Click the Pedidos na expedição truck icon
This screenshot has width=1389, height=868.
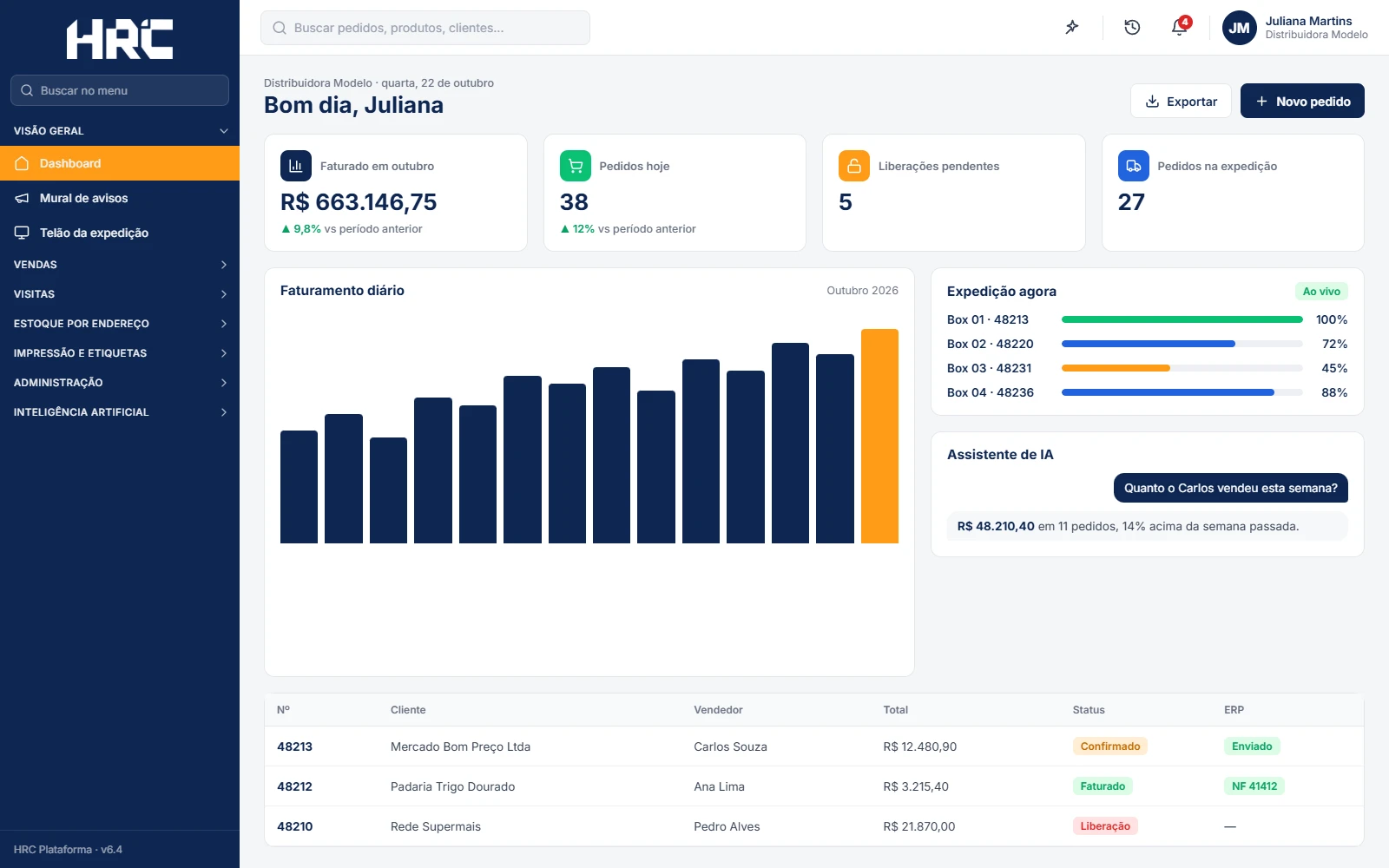(1133, 166)
